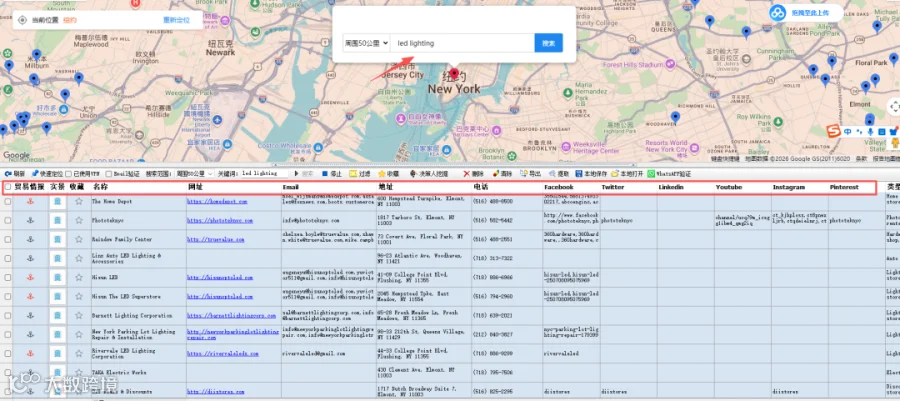Open street view icon for Phototokyo row
The height and width of the screenshot is (401, 900).
tap(57, 220)
